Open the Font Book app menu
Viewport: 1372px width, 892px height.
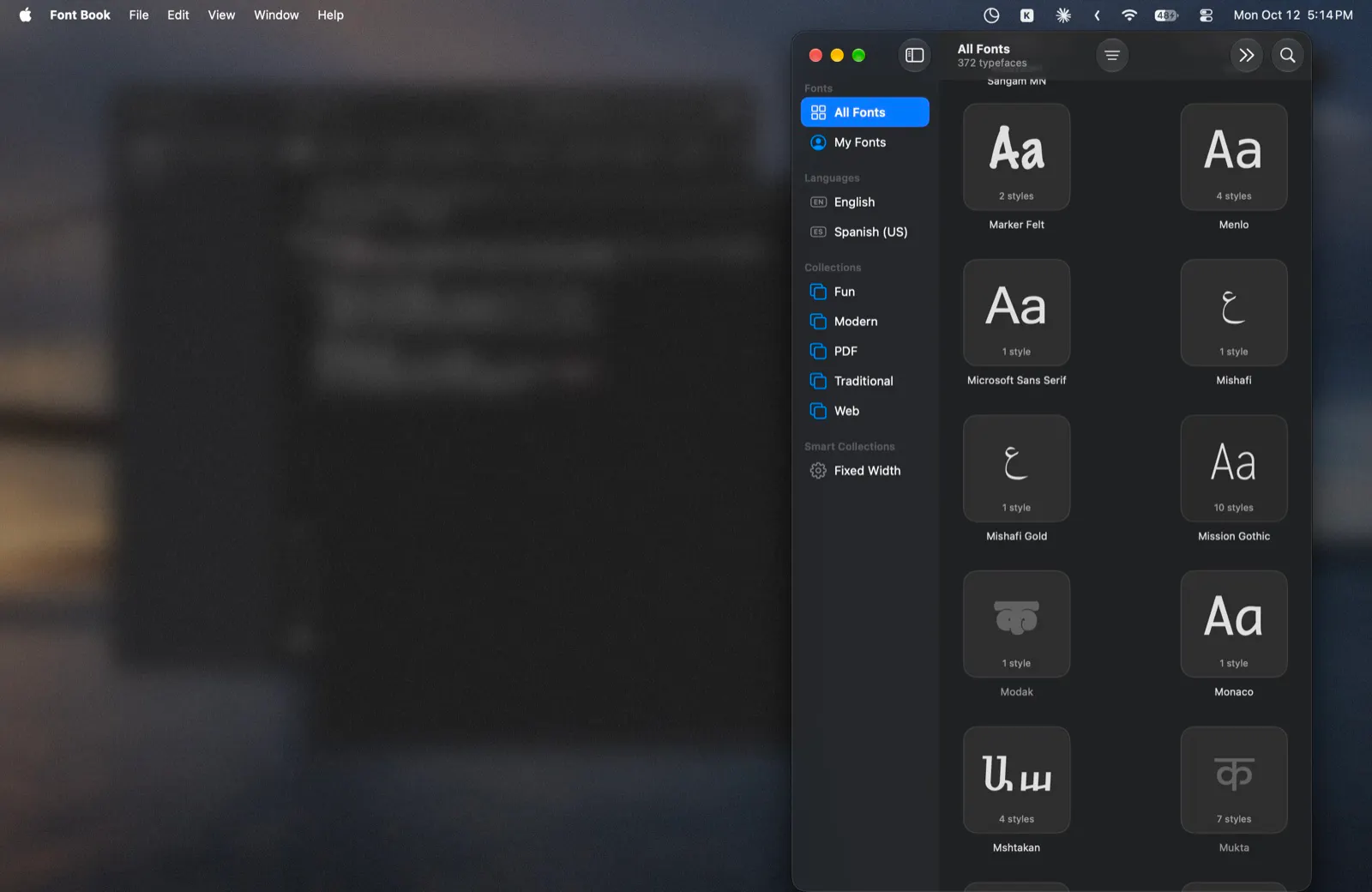point(80,15)
